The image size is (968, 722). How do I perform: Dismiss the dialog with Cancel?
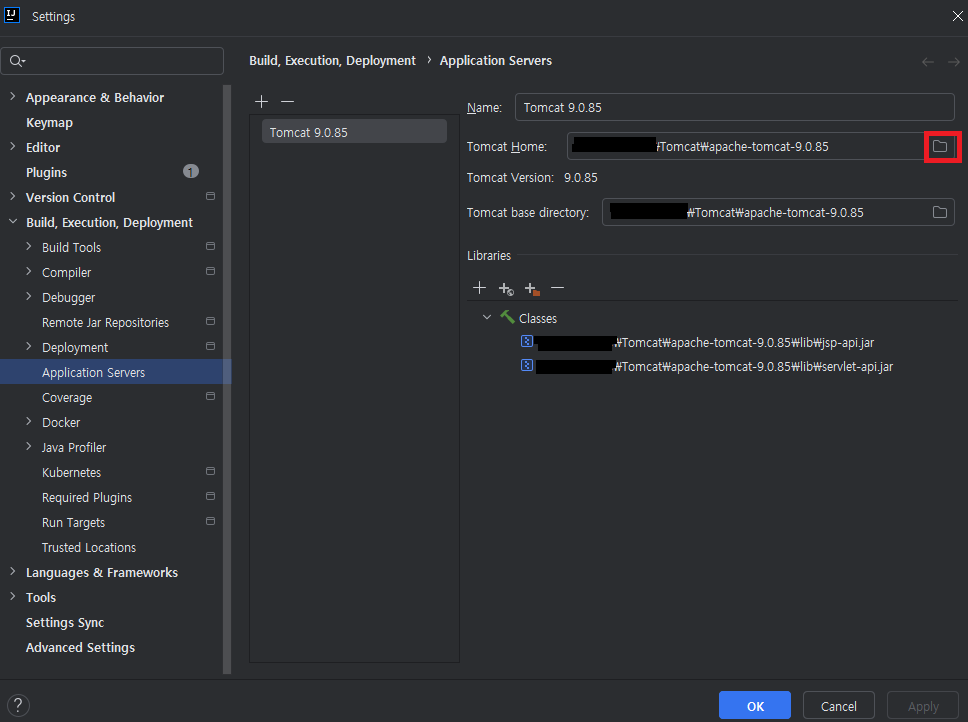(x=838, y=705)
